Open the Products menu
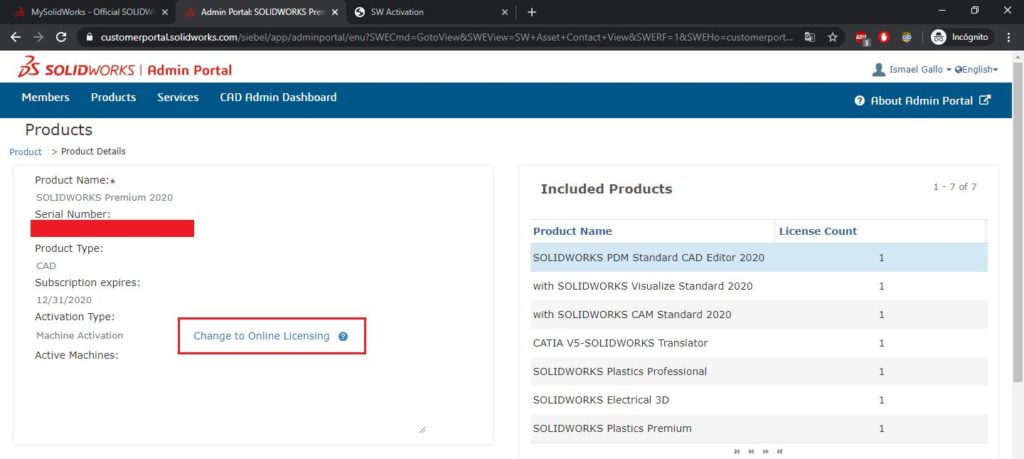 click(113, 97)
